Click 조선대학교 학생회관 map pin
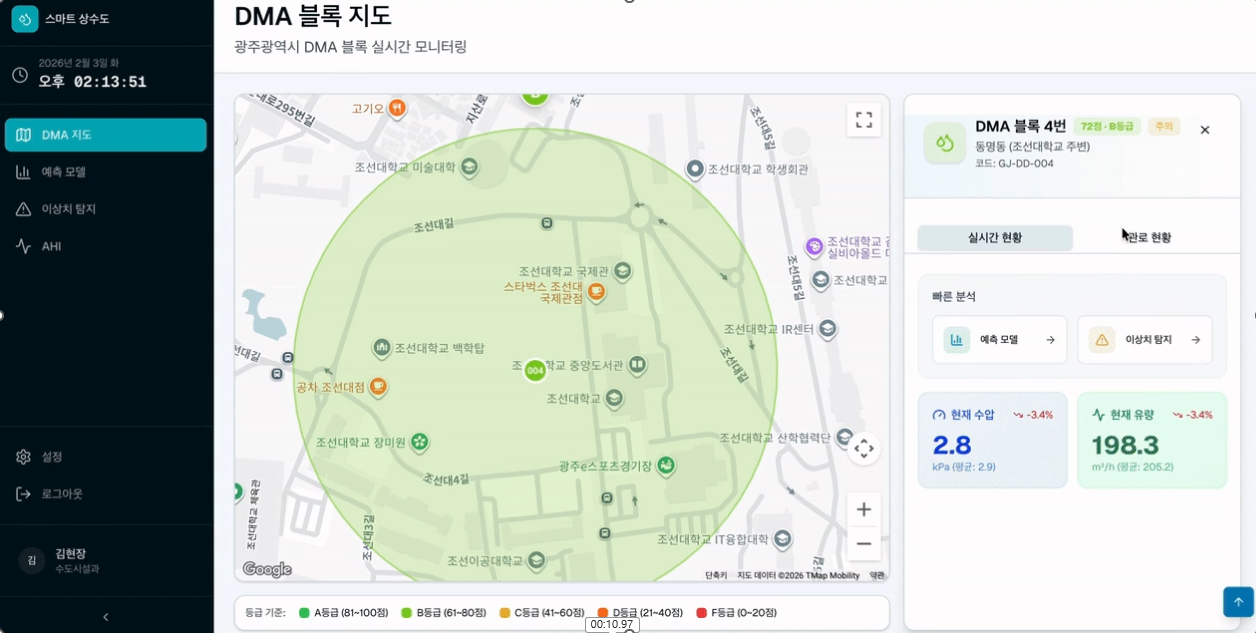1256x633 pixels. (x=695, y=169)
